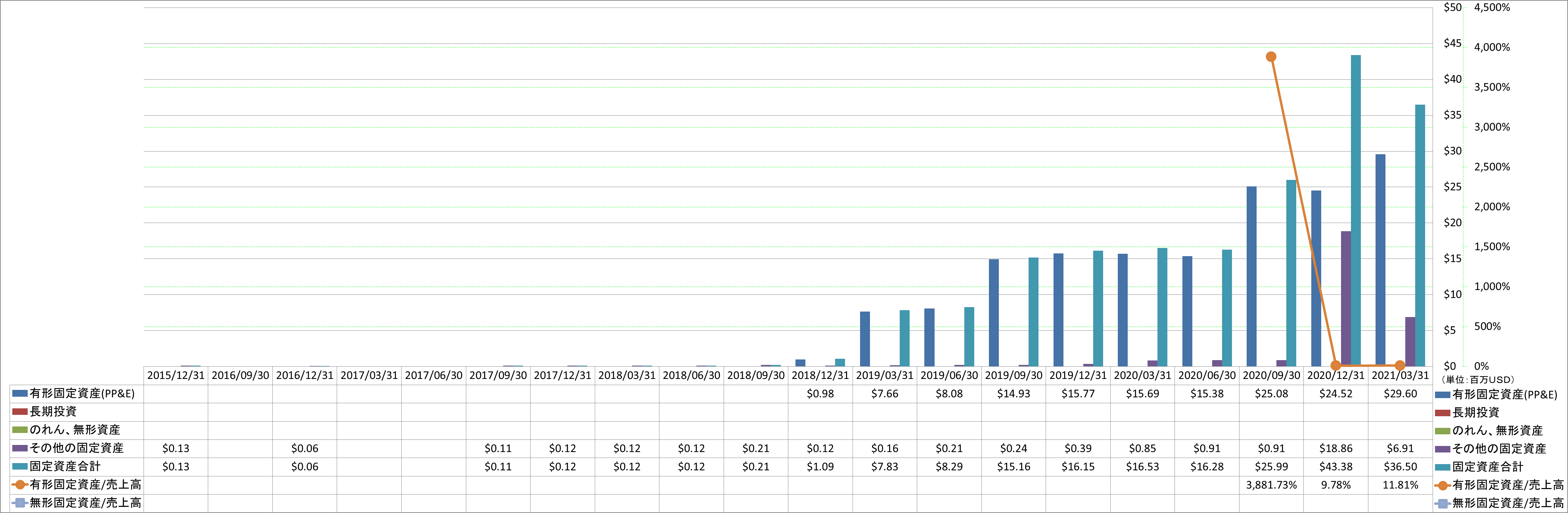
Task: Select the cell $0.85 in その他の固定資産 row
Action: pyautogui.click(x=1142, y=448)
